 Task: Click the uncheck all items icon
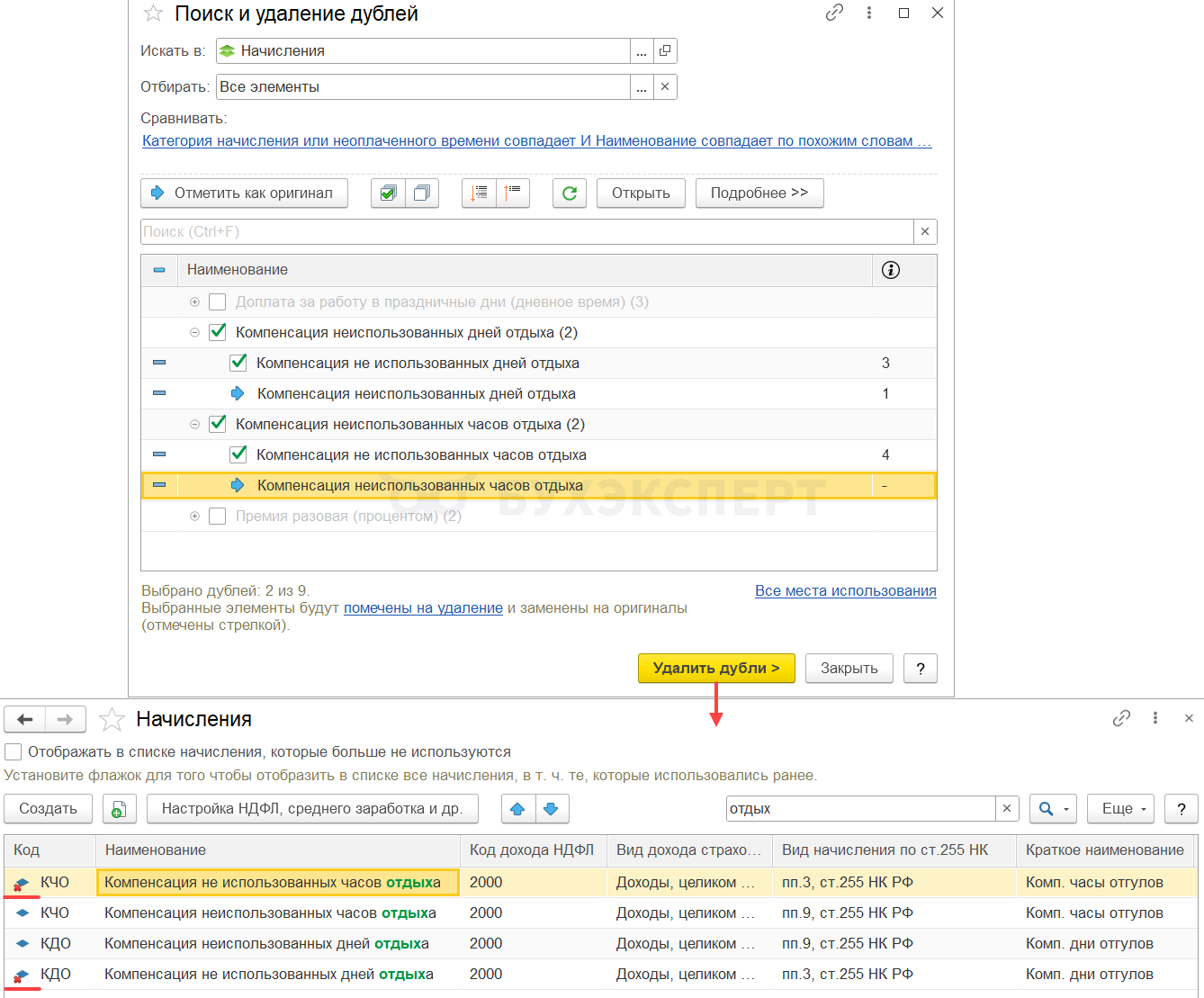click(x=422, y=193)
